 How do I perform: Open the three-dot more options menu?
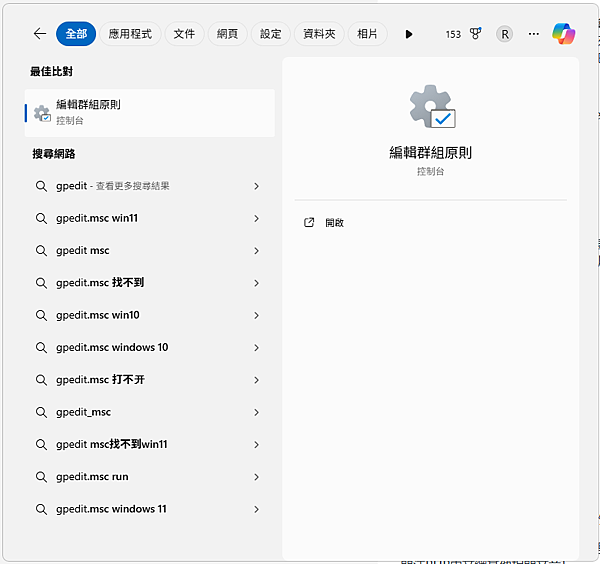[x=533, y=34]
